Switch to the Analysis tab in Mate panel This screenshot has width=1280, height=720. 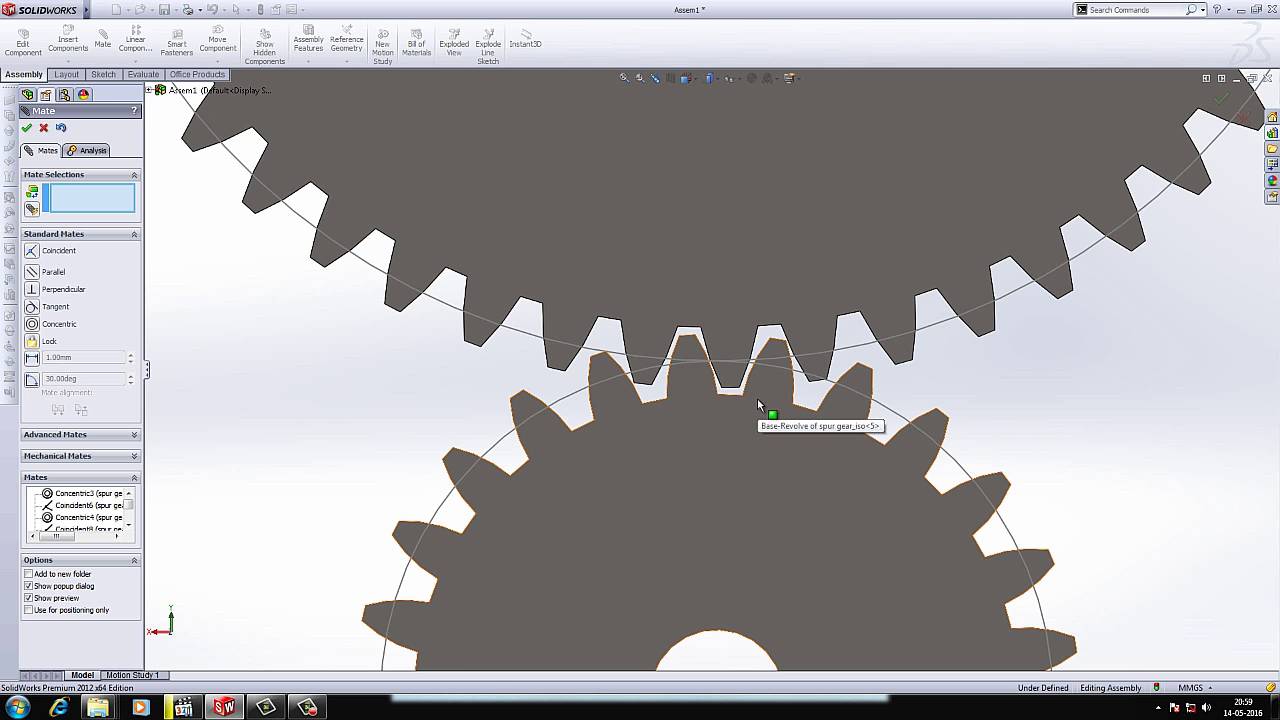tap(87, 151)
